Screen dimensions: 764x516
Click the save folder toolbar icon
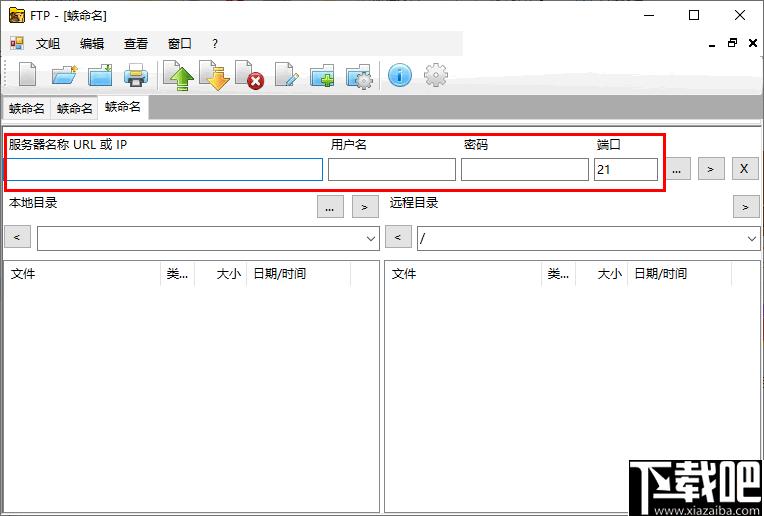[x=100, y=76]
